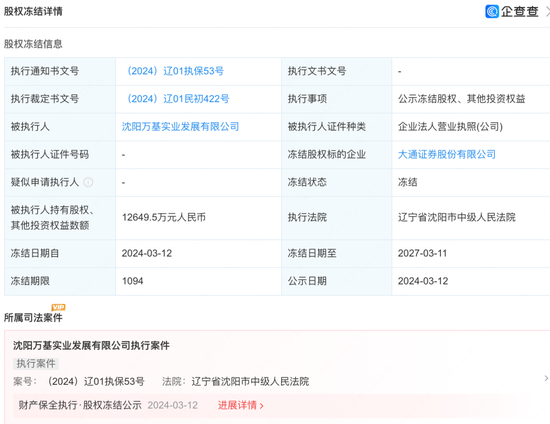Open the (2024)辽01民初422号 ruling link
Viewport: 550px width, 424px height.
coord(178,99)
